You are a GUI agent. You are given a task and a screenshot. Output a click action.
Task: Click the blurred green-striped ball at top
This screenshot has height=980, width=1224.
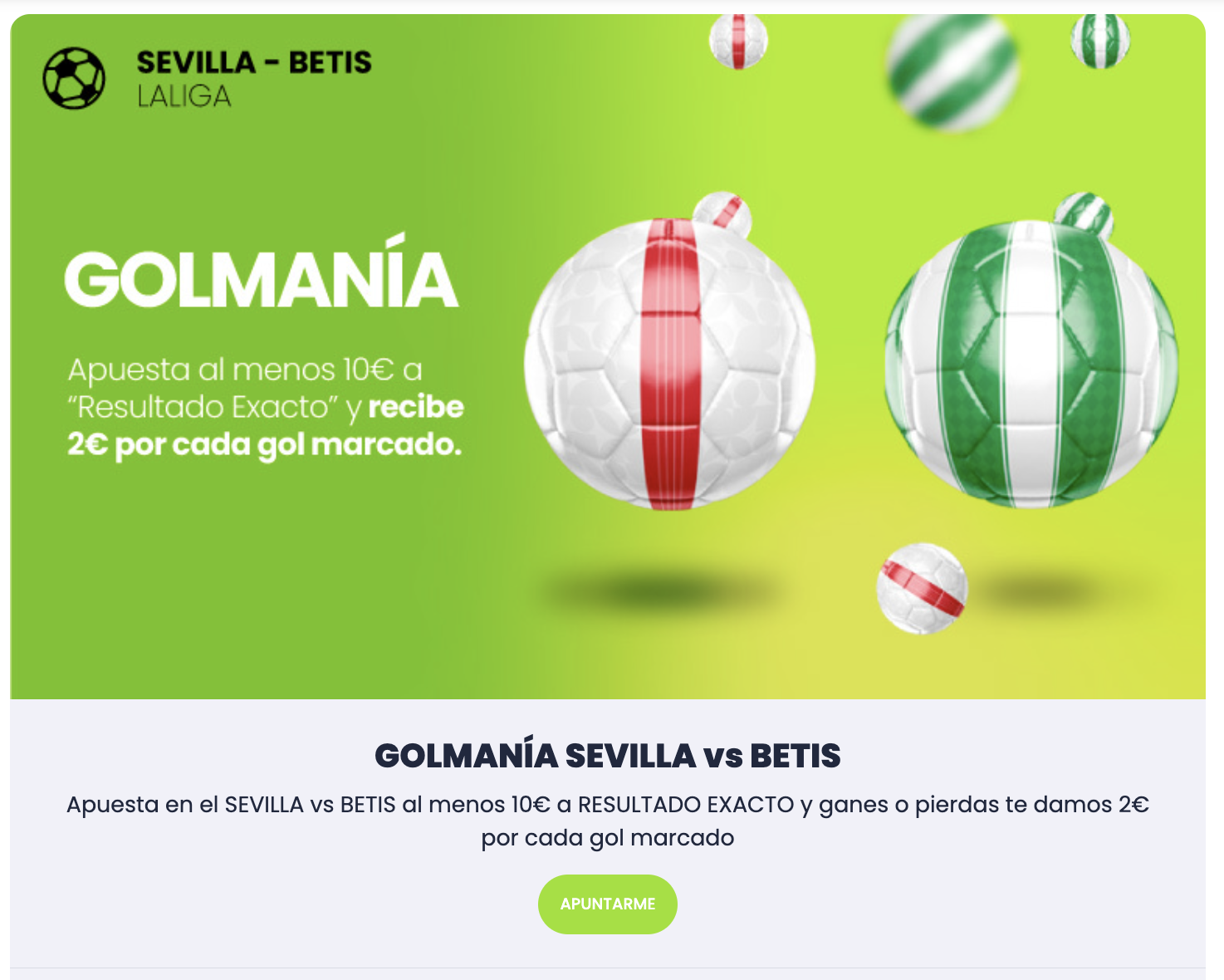(952, 71)
